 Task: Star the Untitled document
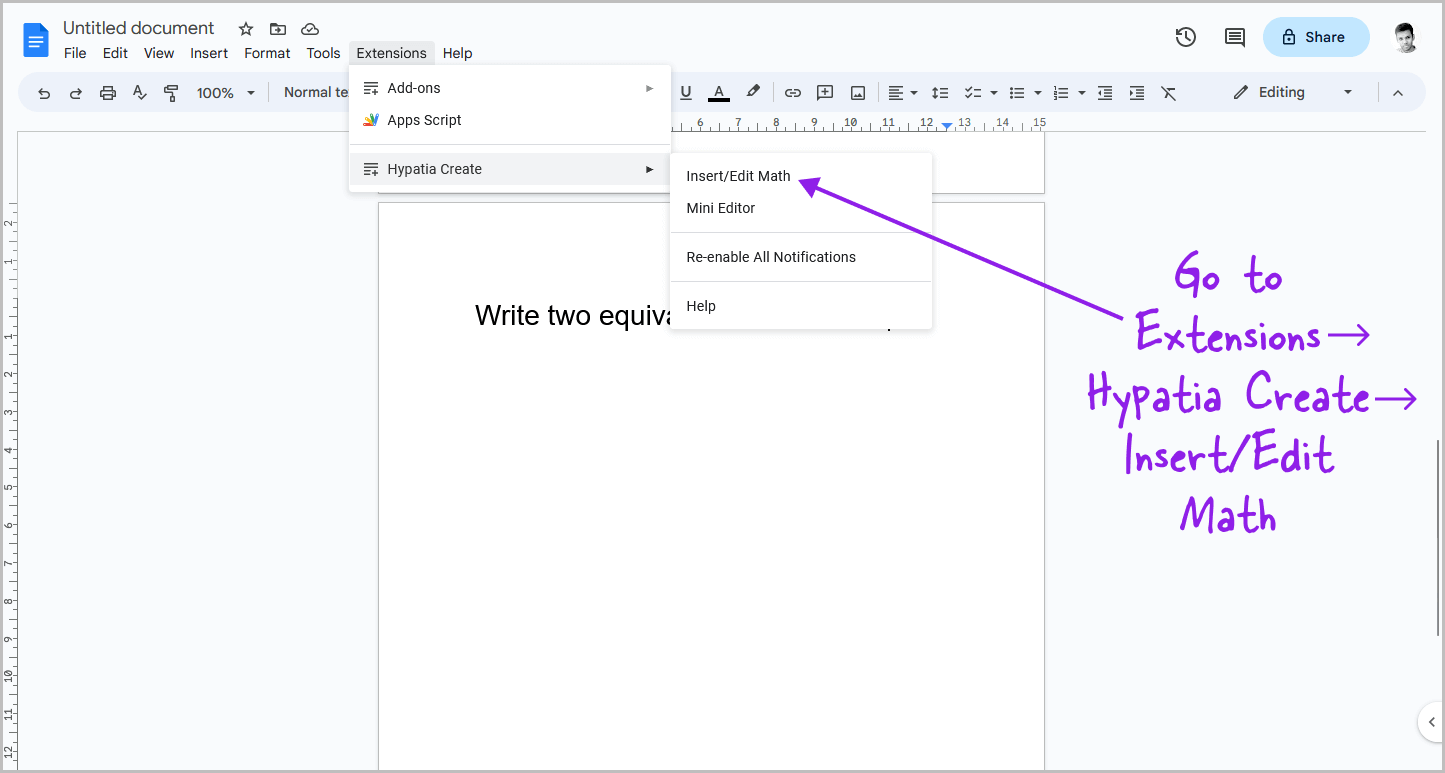(x=246, y=29)
